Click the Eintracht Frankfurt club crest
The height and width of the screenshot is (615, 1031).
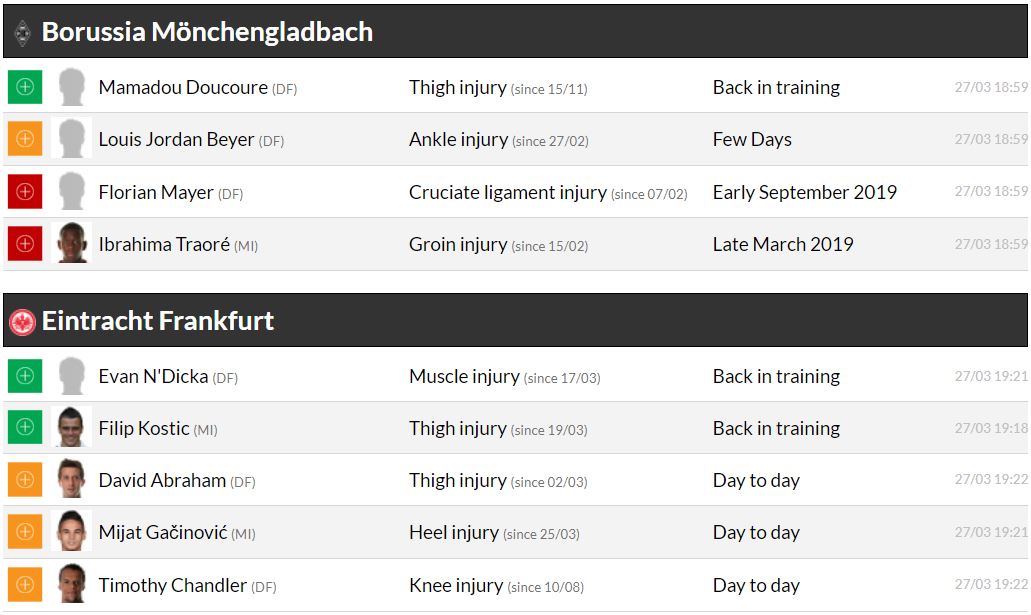[22, 322]
